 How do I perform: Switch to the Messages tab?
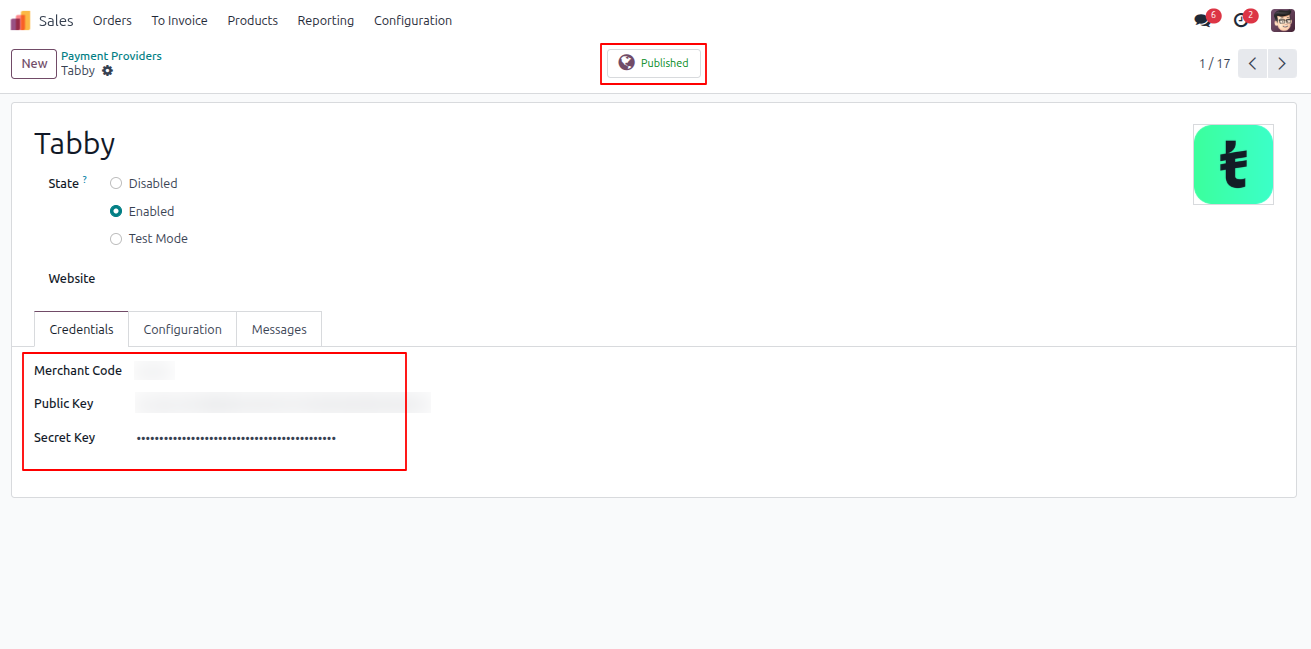tap(279, 329)
